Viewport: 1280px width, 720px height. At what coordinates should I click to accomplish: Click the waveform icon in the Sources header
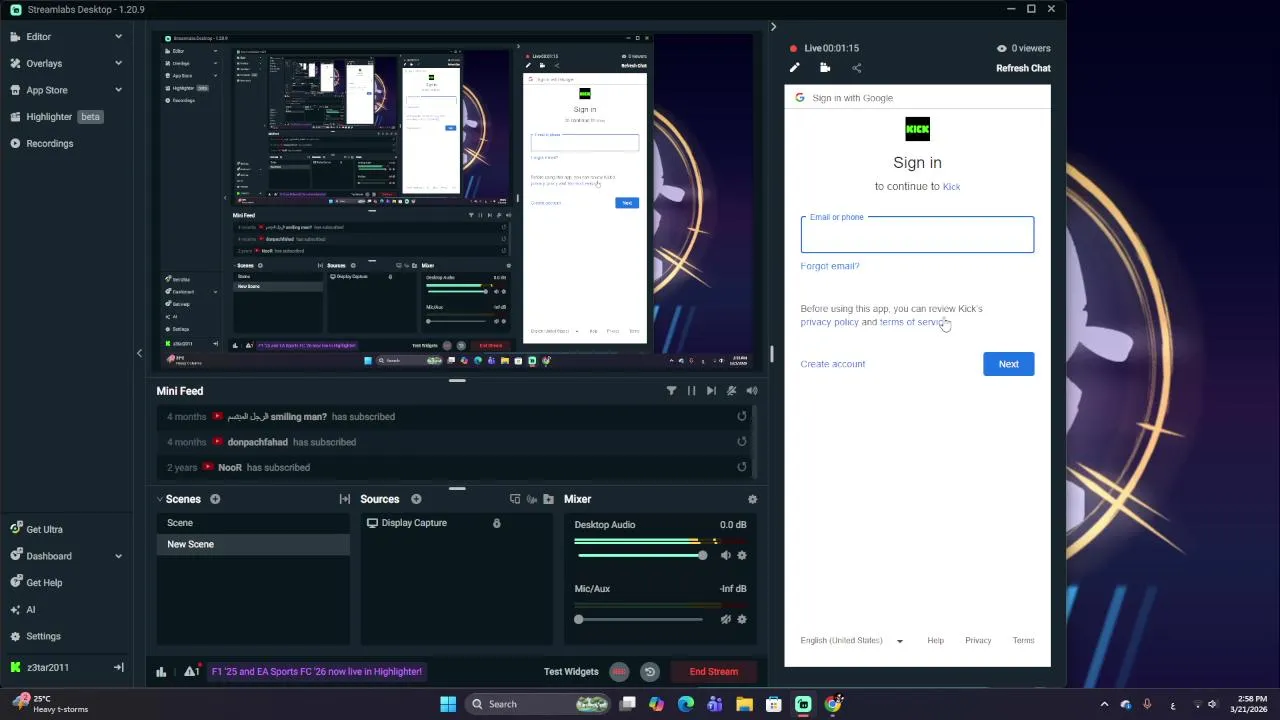(x=532, y=499)
